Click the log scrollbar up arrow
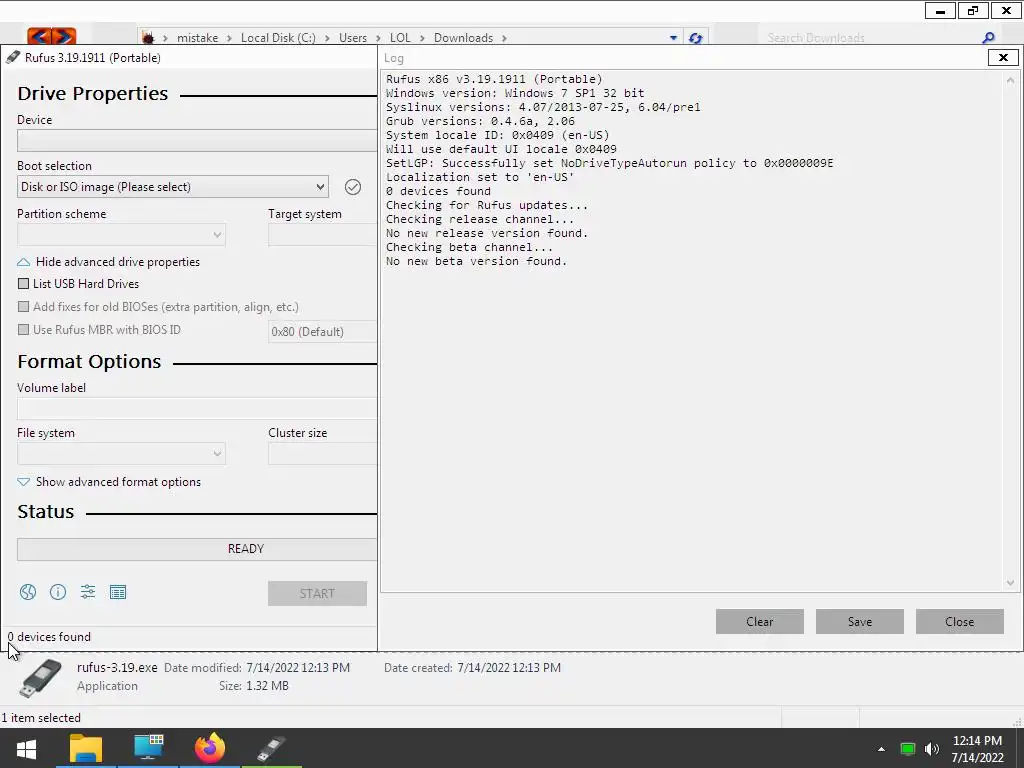Image resolution: width=1024 pixels, height=768 pixels. tap(1010, 80)
